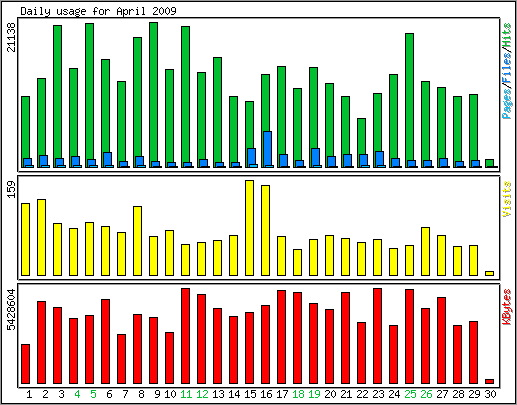Click the red KBytes bar for day 11

(185, 336)
